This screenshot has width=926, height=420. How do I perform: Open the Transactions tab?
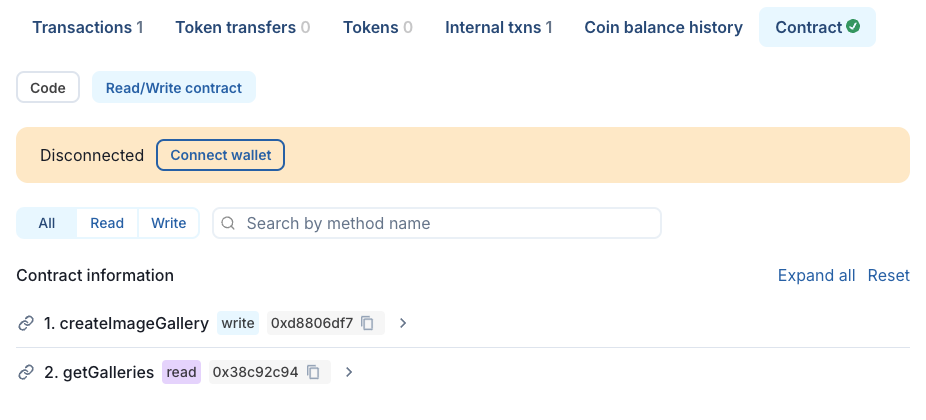(x=87, y=27)
